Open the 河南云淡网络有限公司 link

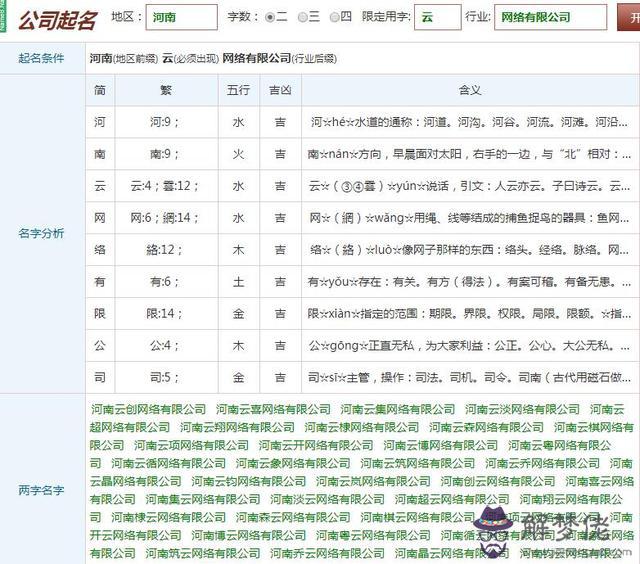[x=522, y=409]
